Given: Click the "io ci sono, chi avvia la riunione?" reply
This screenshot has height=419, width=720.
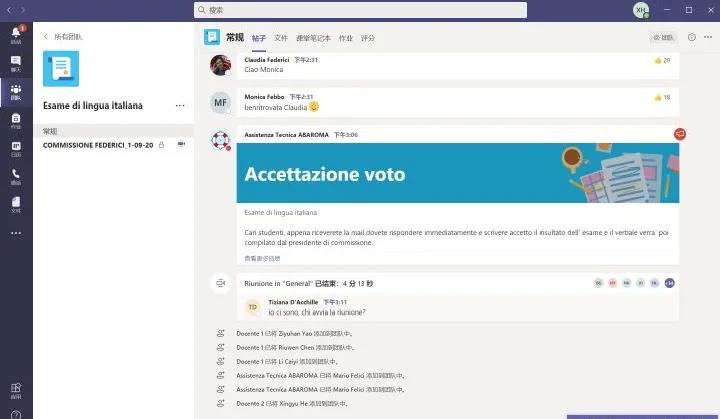Looking at the screenshot, I should (317, 312).
